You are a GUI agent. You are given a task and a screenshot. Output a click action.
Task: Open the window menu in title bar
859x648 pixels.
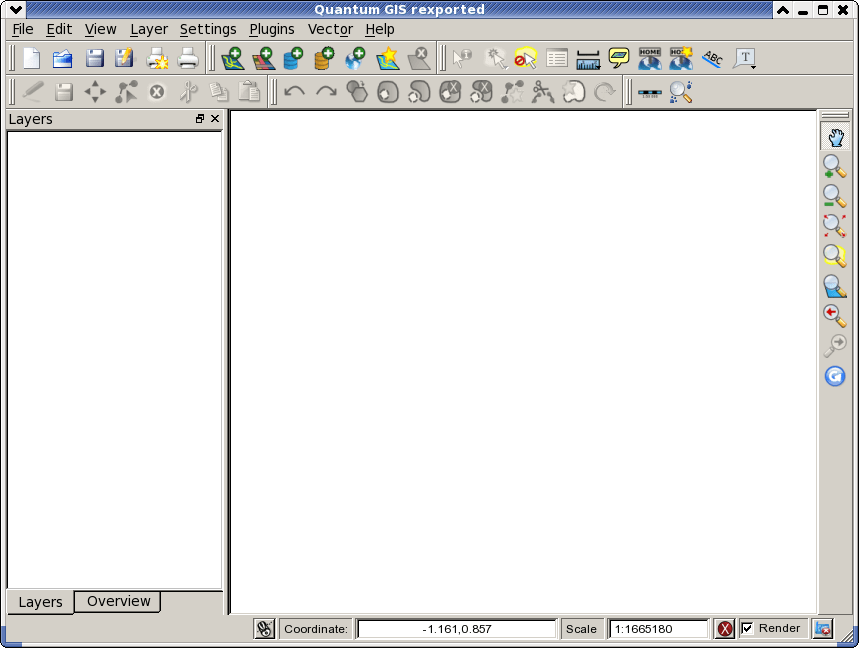click(x=16, y=9)
